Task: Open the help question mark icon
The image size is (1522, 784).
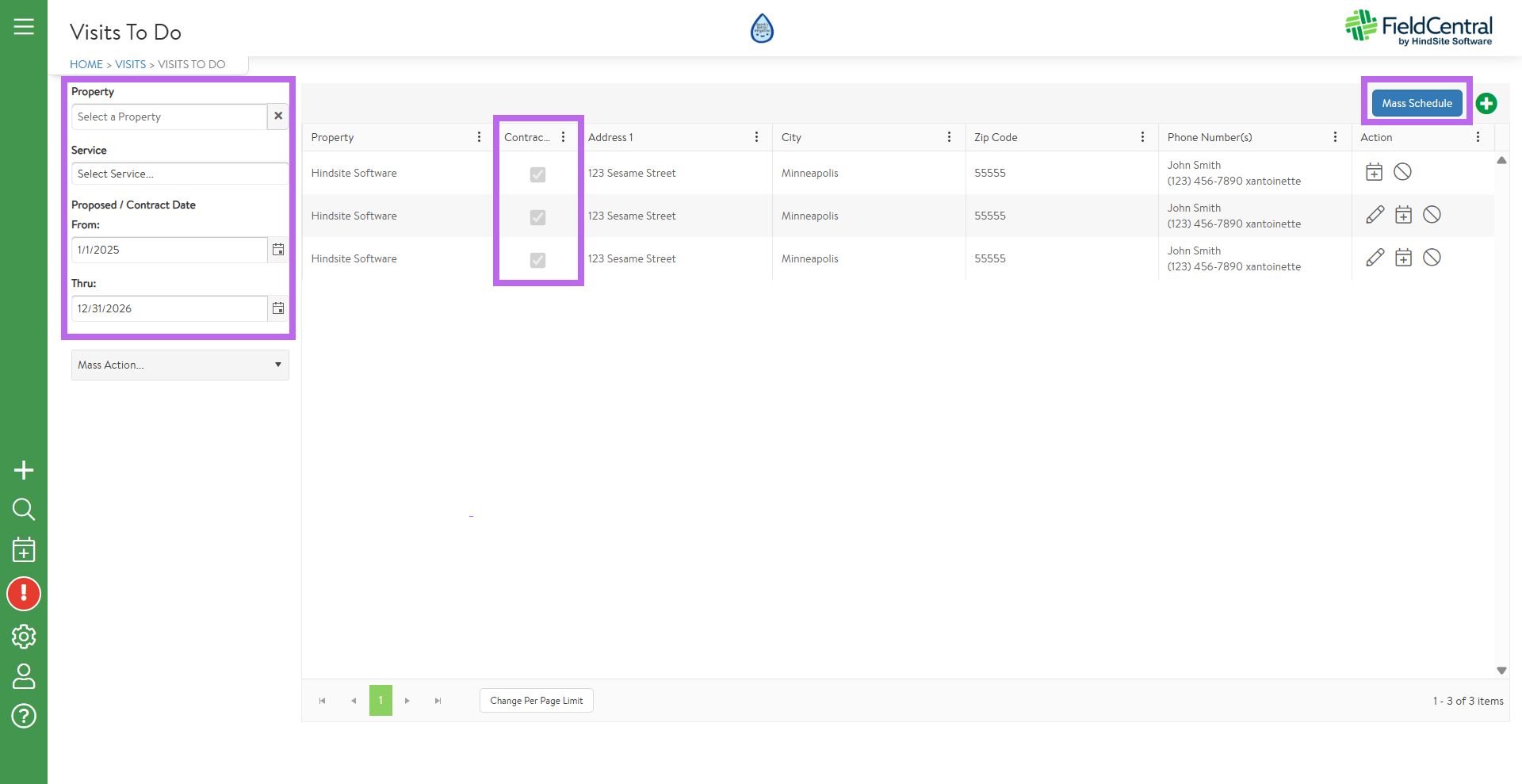Action: [x=24, y=716]
